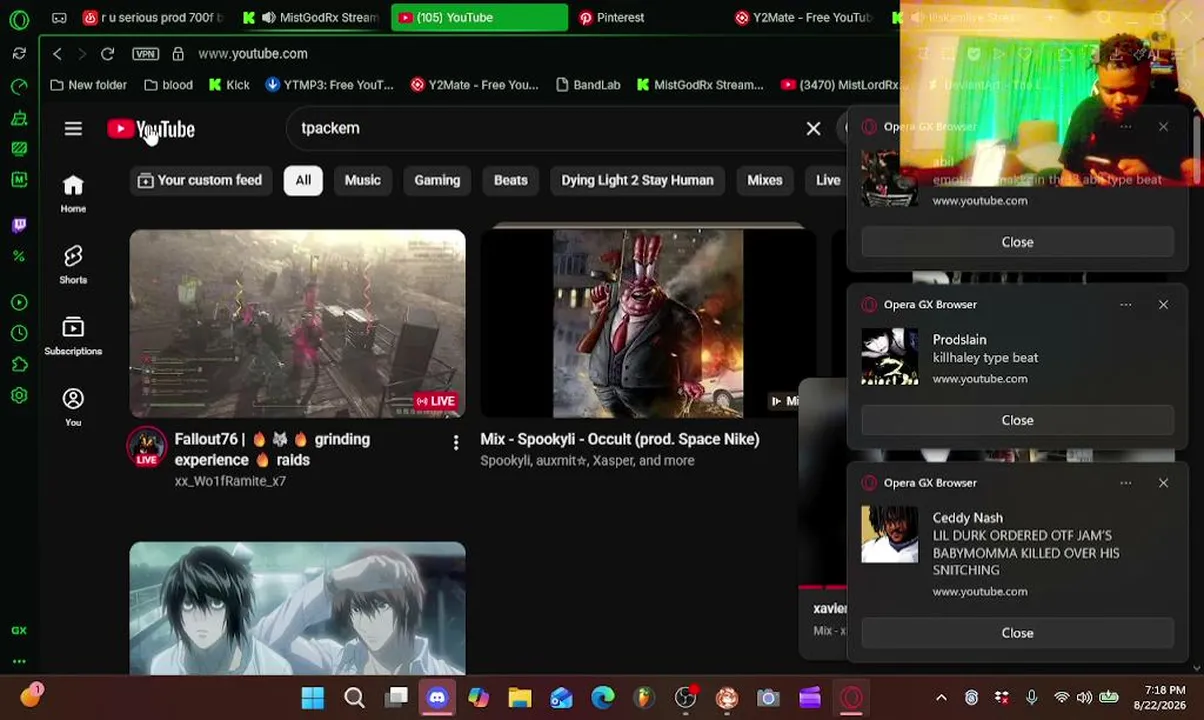Open Twitch in Opera sidebar
The width and height of the screenshot is (1204, 720).
[x=19, y=225]
